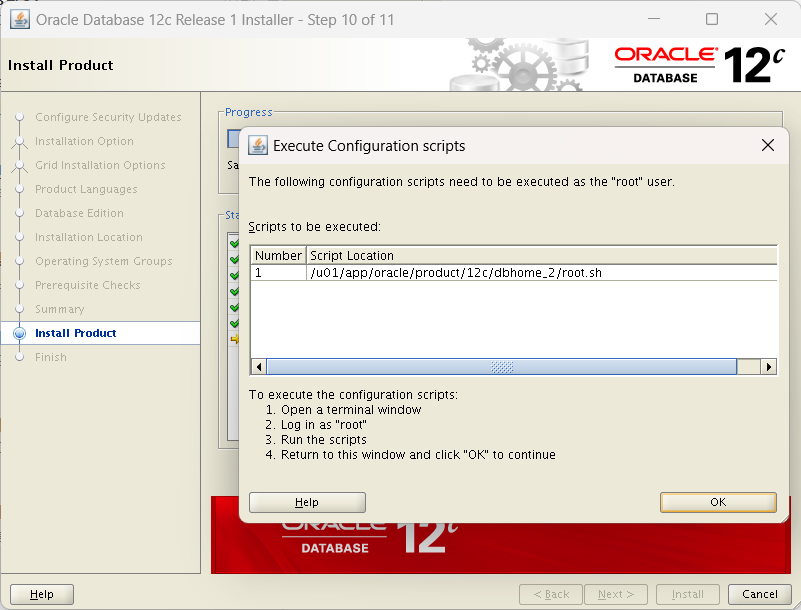The image size is (801, 610).
Task: Click the Number column header
Action: click(x=278, y=255)
